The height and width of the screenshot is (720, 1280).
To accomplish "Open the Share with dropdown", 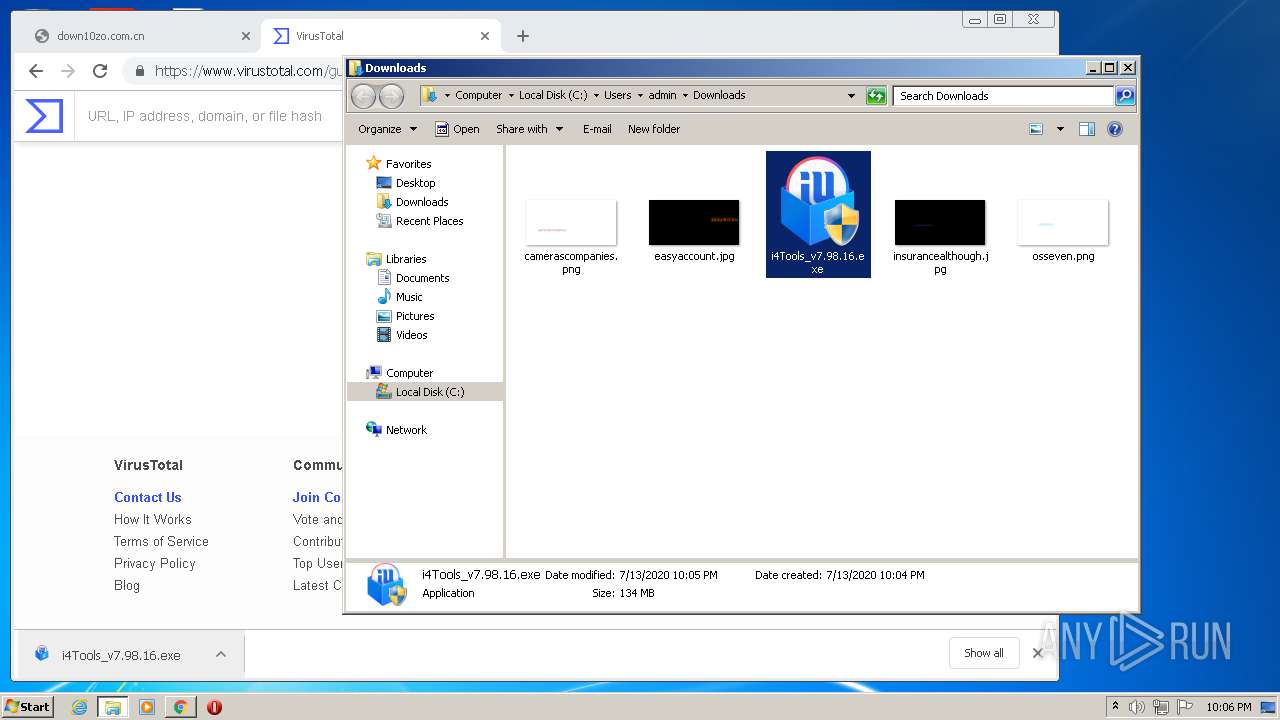I will [x=529, y=129].
